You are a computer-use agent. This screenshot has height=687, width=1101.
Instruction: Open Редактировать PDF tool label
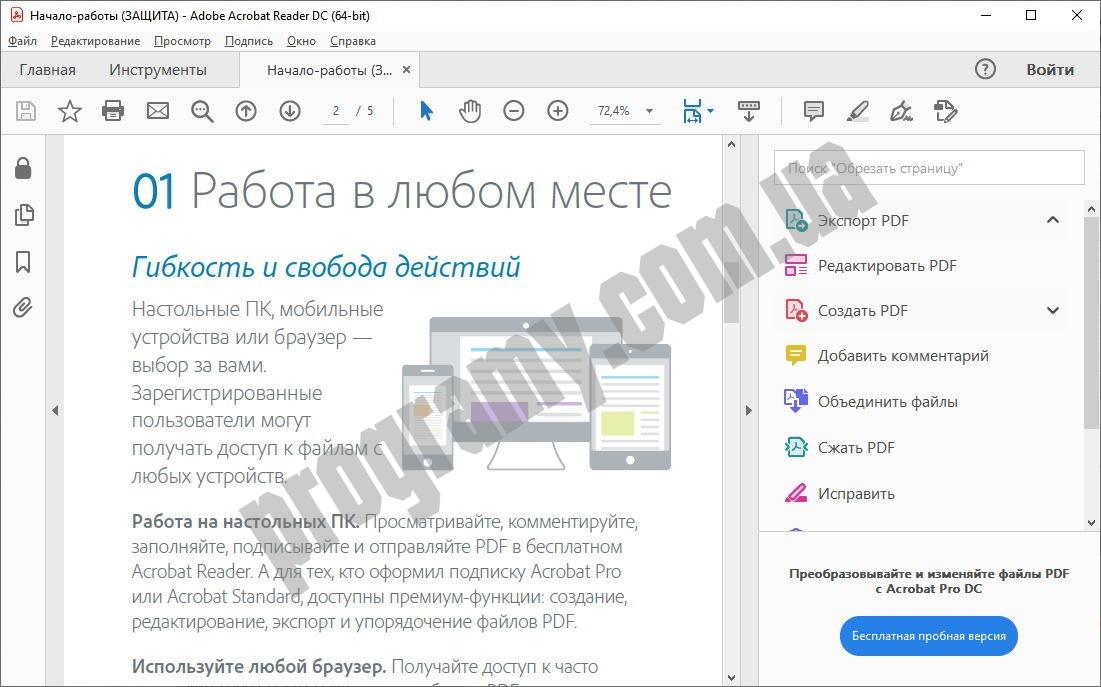pyautogui.click(x=887, y=266)
